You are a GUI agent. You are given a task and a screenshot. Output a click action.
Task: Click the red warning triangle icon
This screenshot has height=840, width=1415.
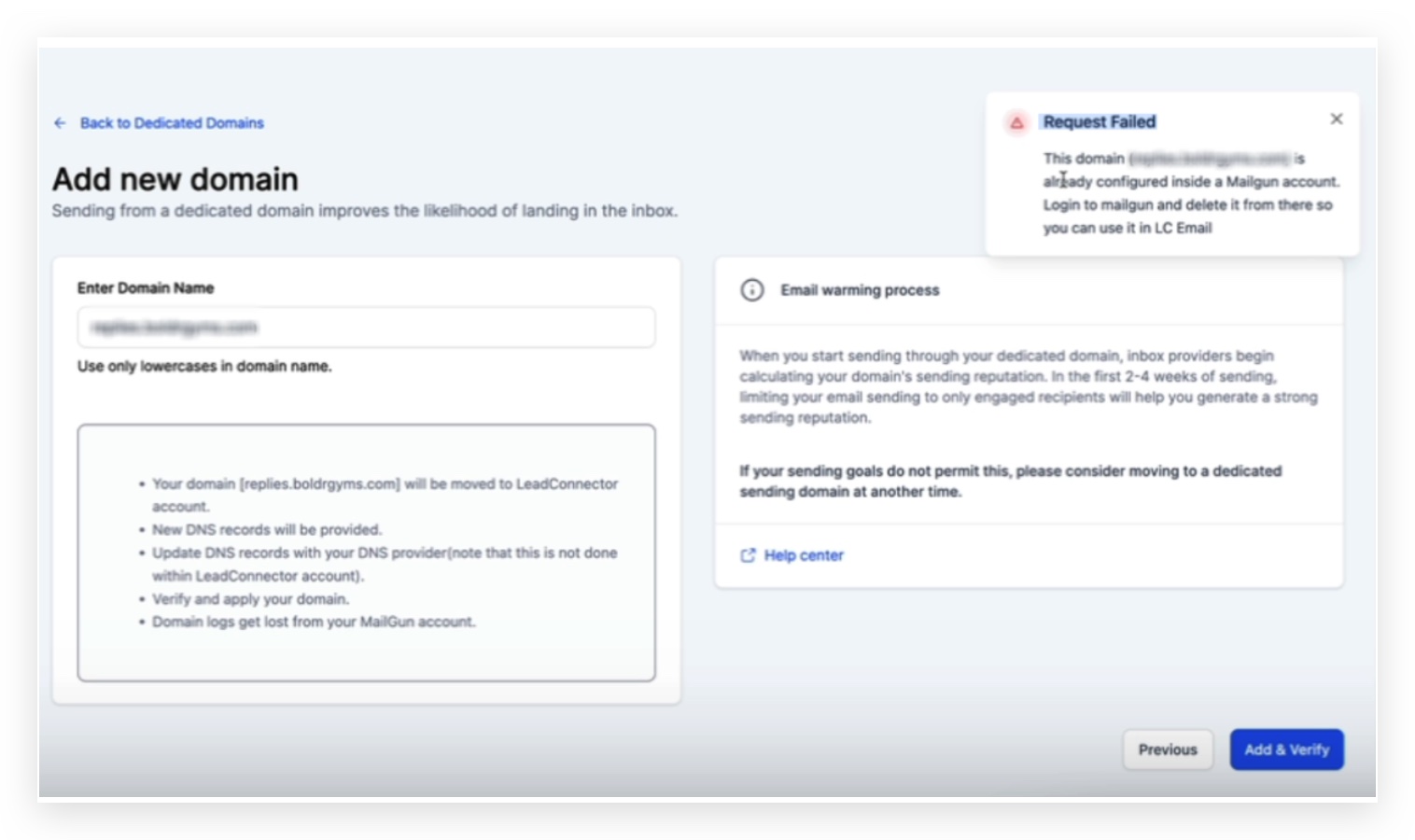click(x=1016, y=122)
